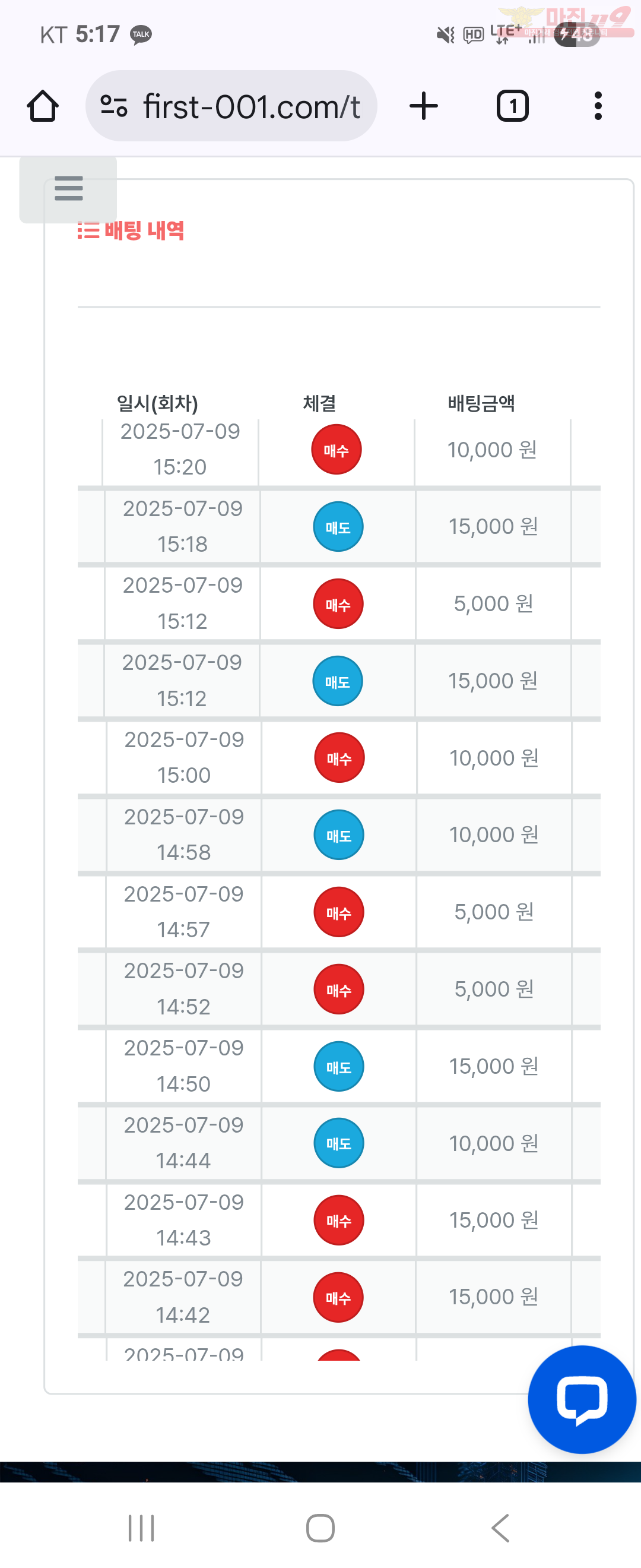Open the browser three-dot menu
Screen dimensions: 641x1568
click(598, 106)
